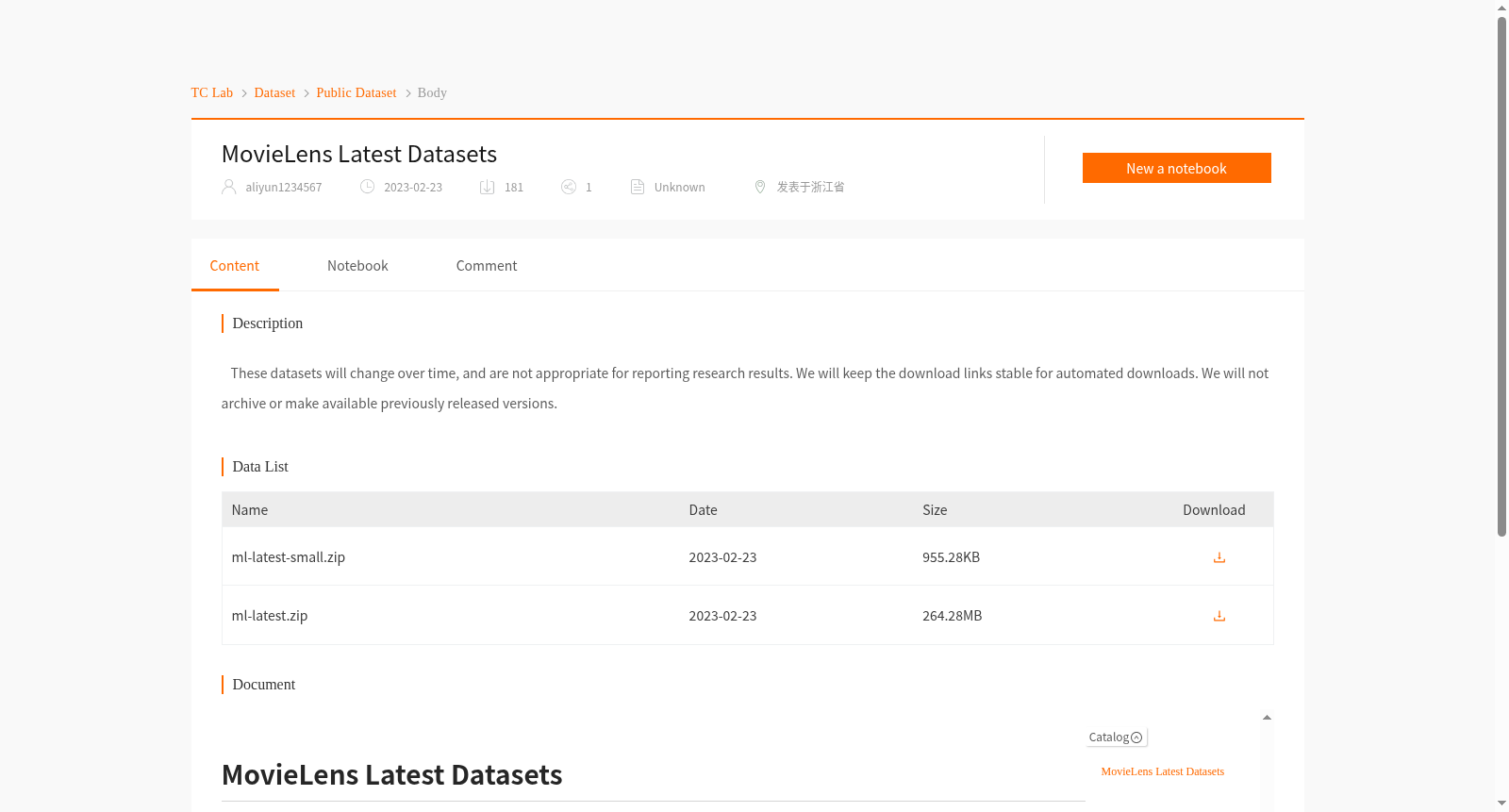1509x812 pixels.
Task: Jump to MovieLens Latest Datasets in catalog
Action: tap(1162, 771)
